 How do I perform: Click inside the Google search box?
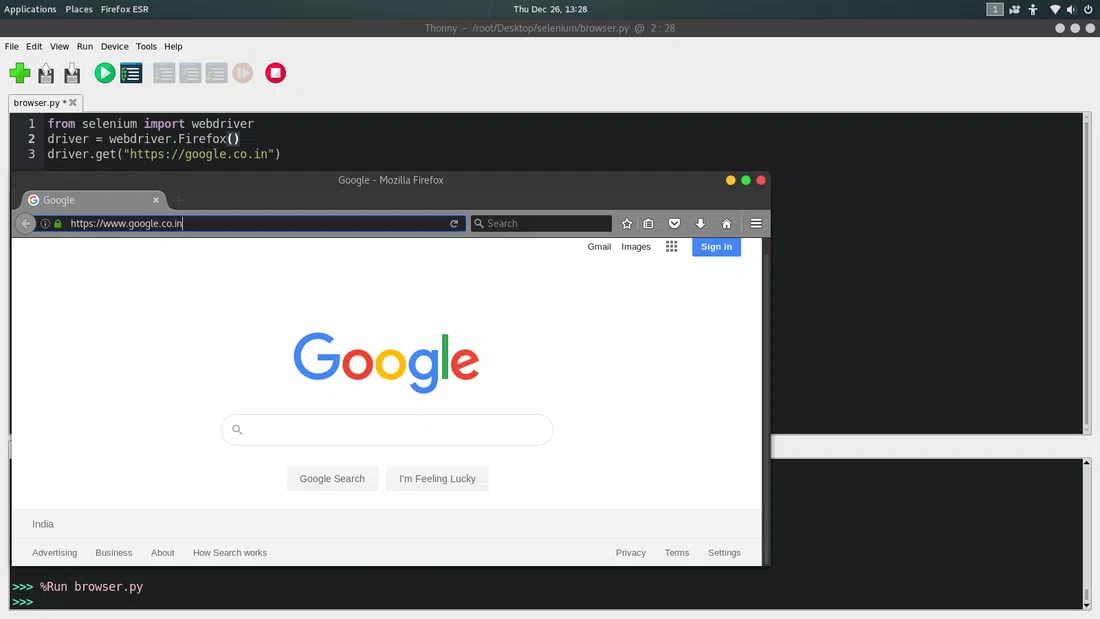click(387, 430)
